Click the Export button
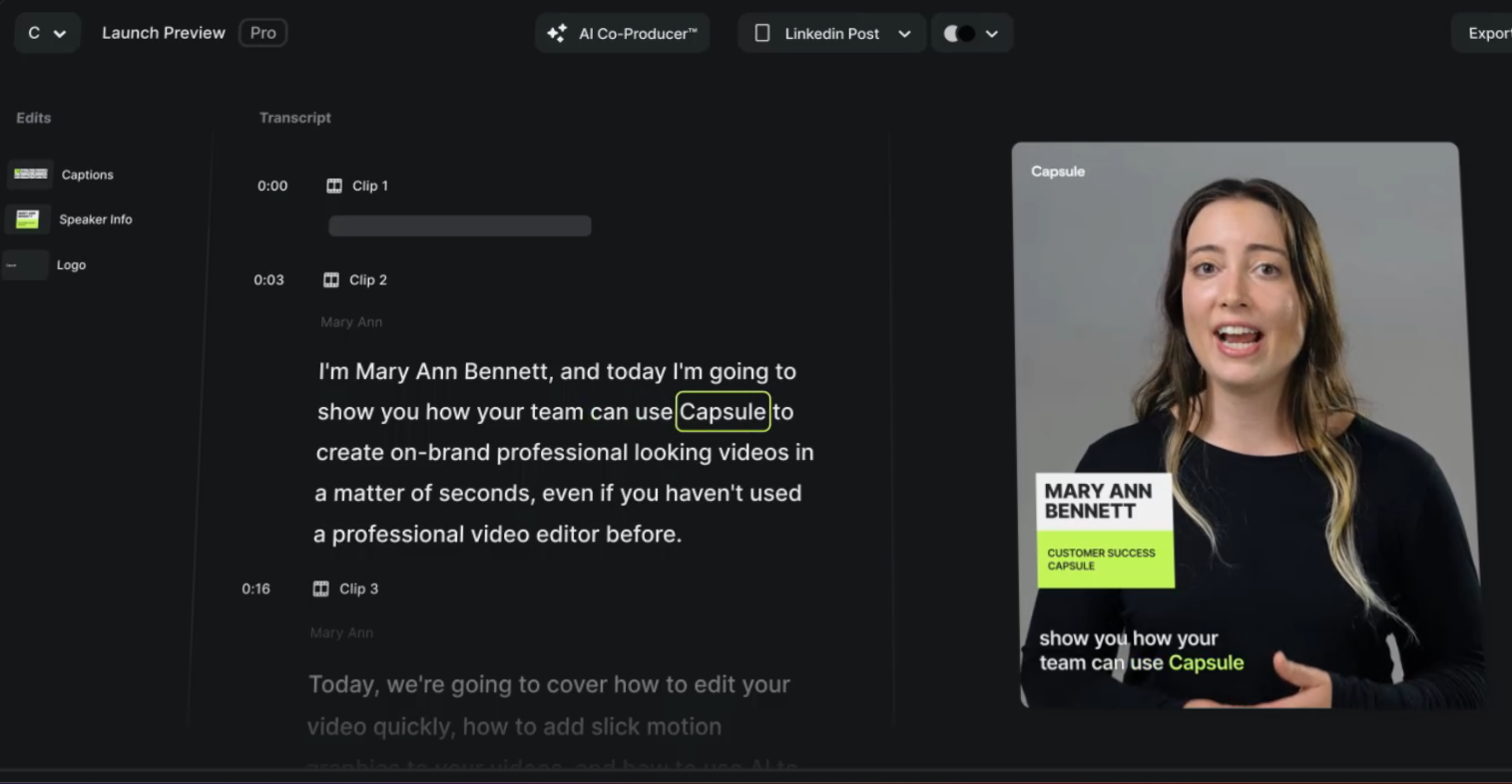This screenshot has width=1512, height=784. click(x=1493, y=32)
